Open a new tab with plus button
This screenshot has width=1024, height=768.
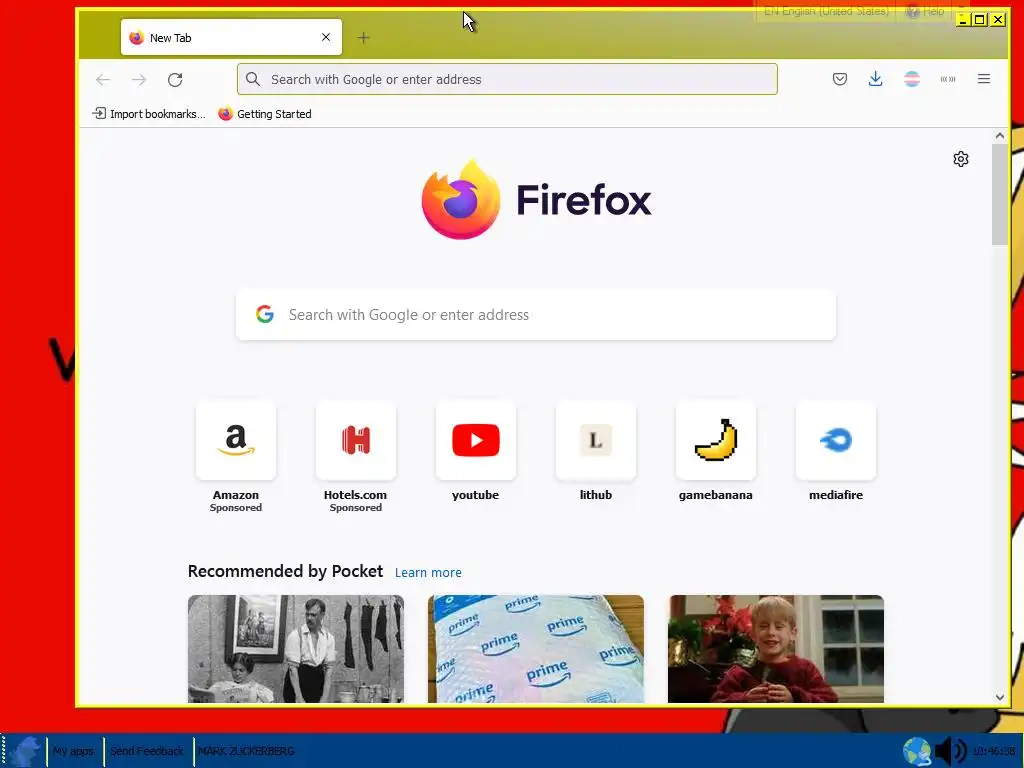[x=364, y=38]
